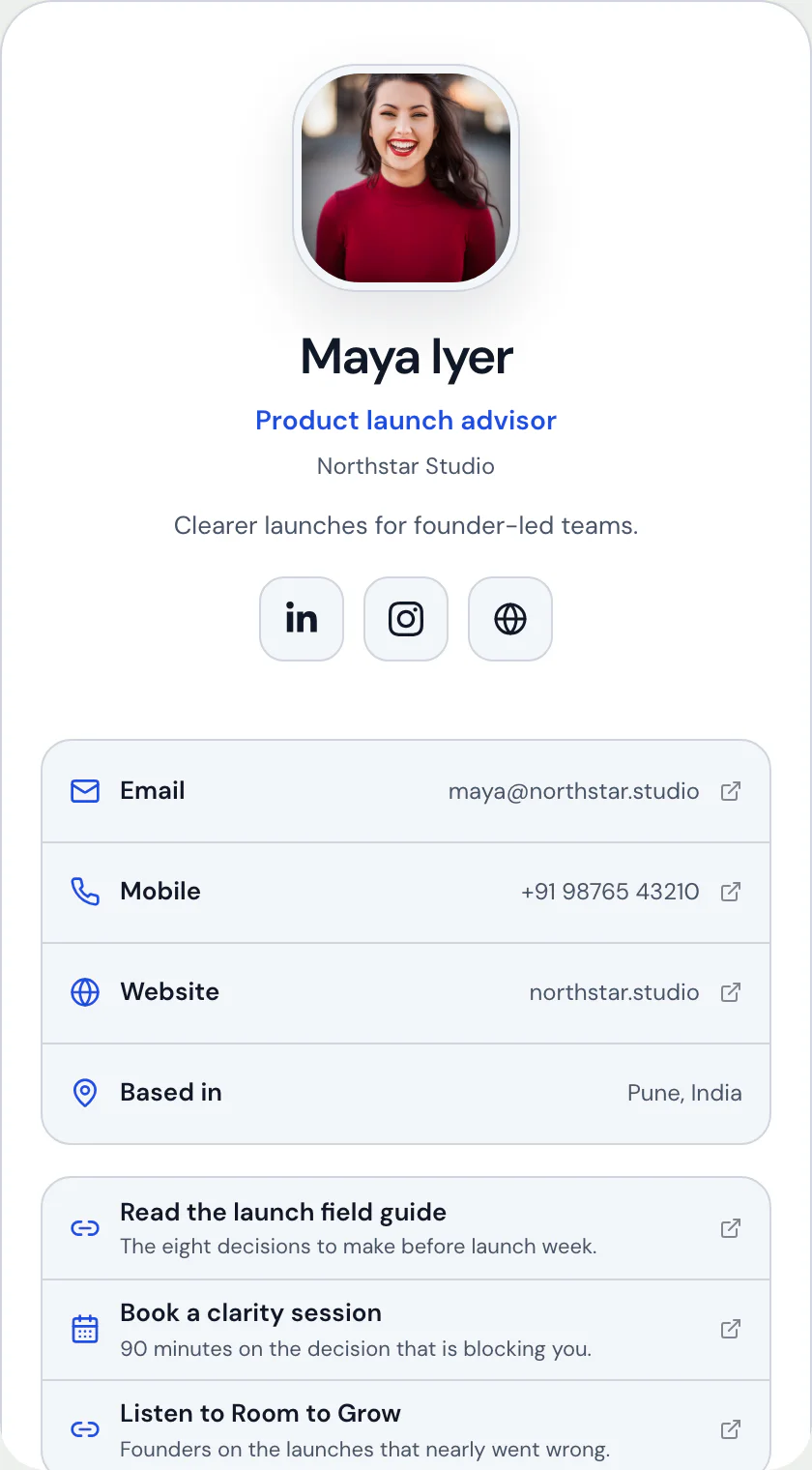
Task: Click the map pin icon beside Based in
Action: point(85,1093)
